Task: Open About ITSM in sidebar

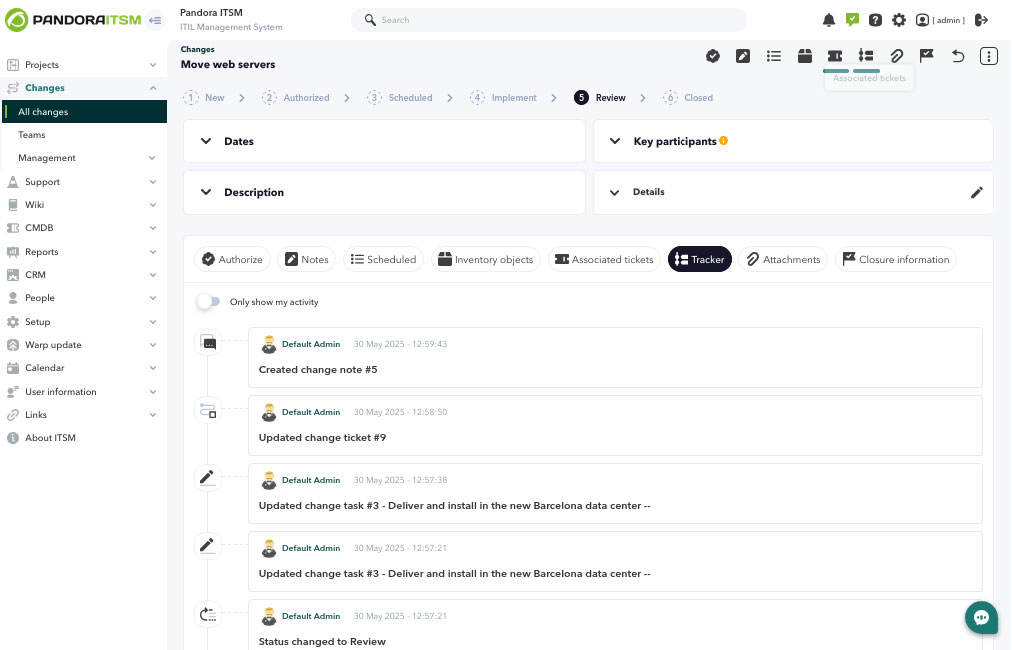Action: (83, 438)
